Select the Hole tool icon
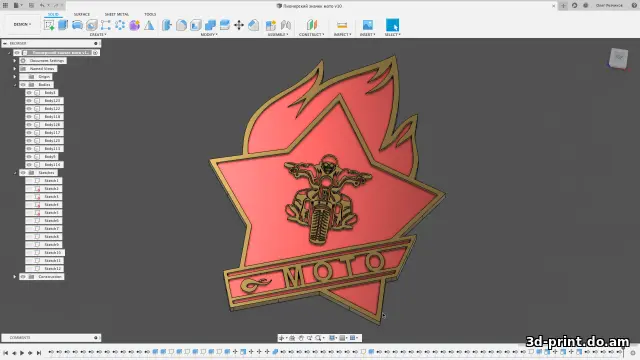Screen dimensions: 640x360 (91, 25)
